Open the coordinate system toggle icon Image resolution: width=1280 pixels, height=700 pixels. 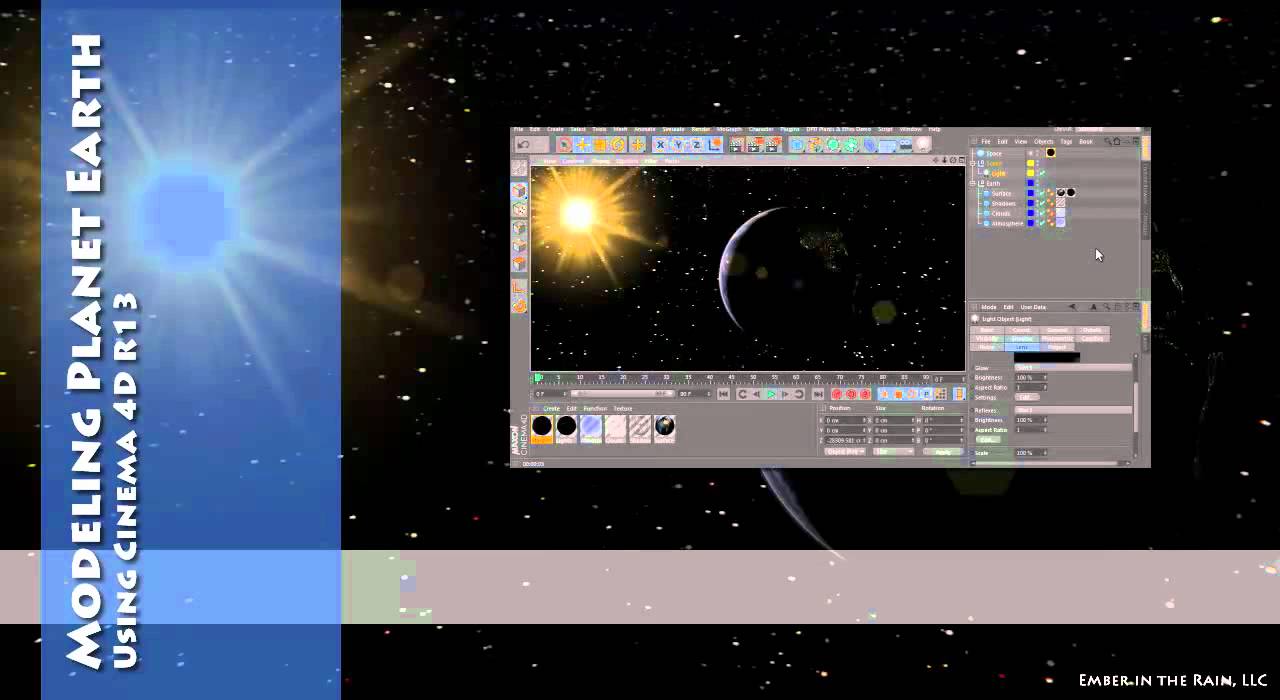point(714,144)
